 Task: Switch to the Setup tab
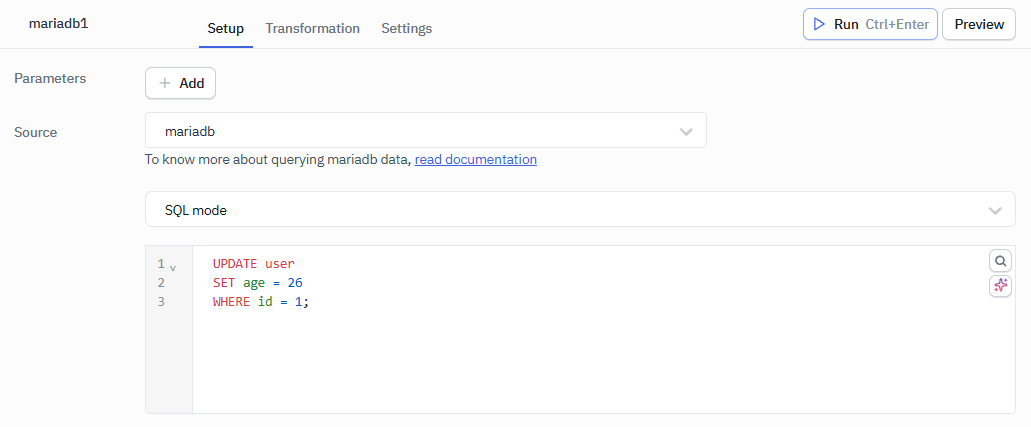(225, 28)
